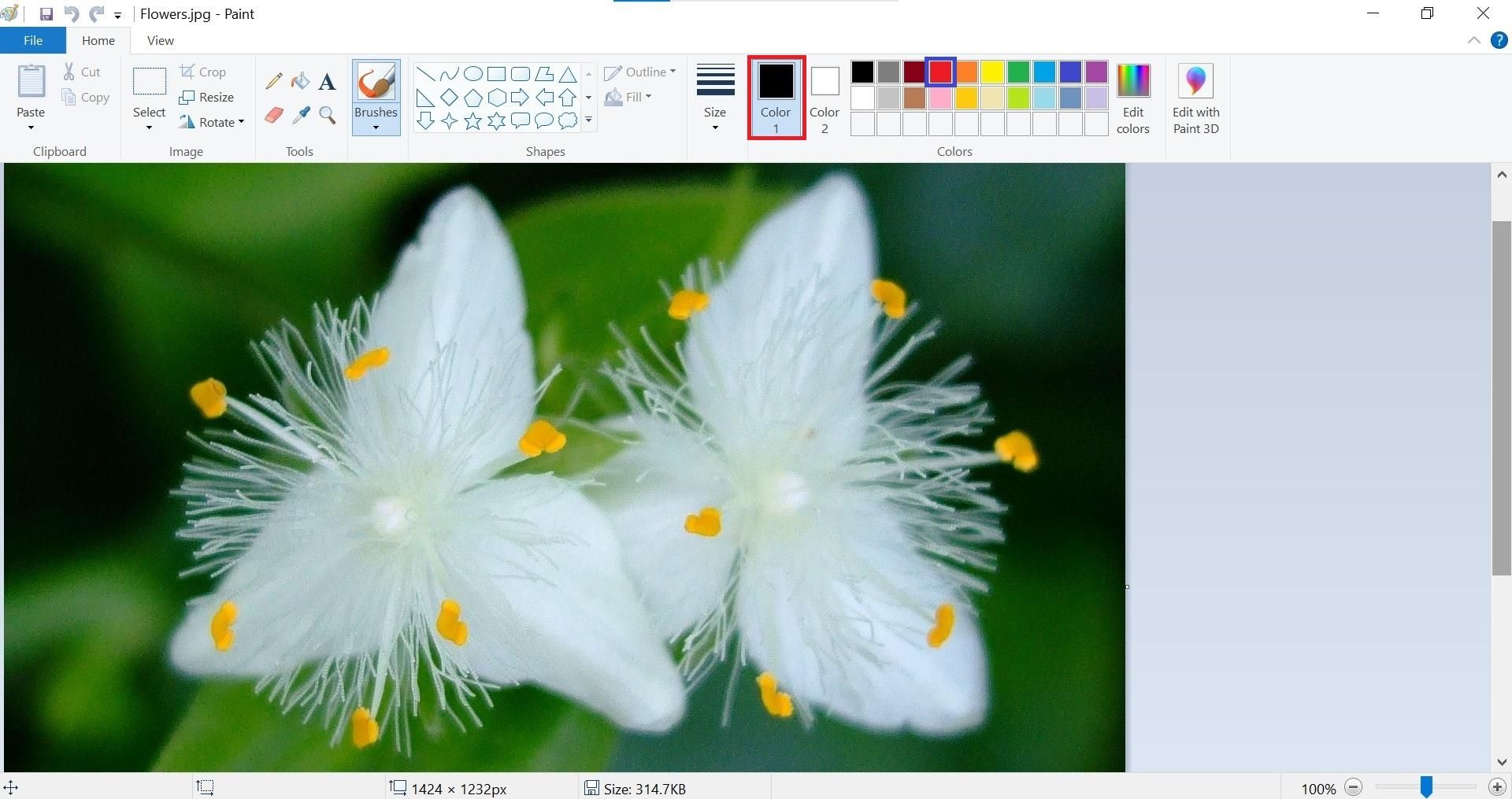1512x799 pixels.
Task: Select the Pencil tool
Action: [x=273, y=80]
